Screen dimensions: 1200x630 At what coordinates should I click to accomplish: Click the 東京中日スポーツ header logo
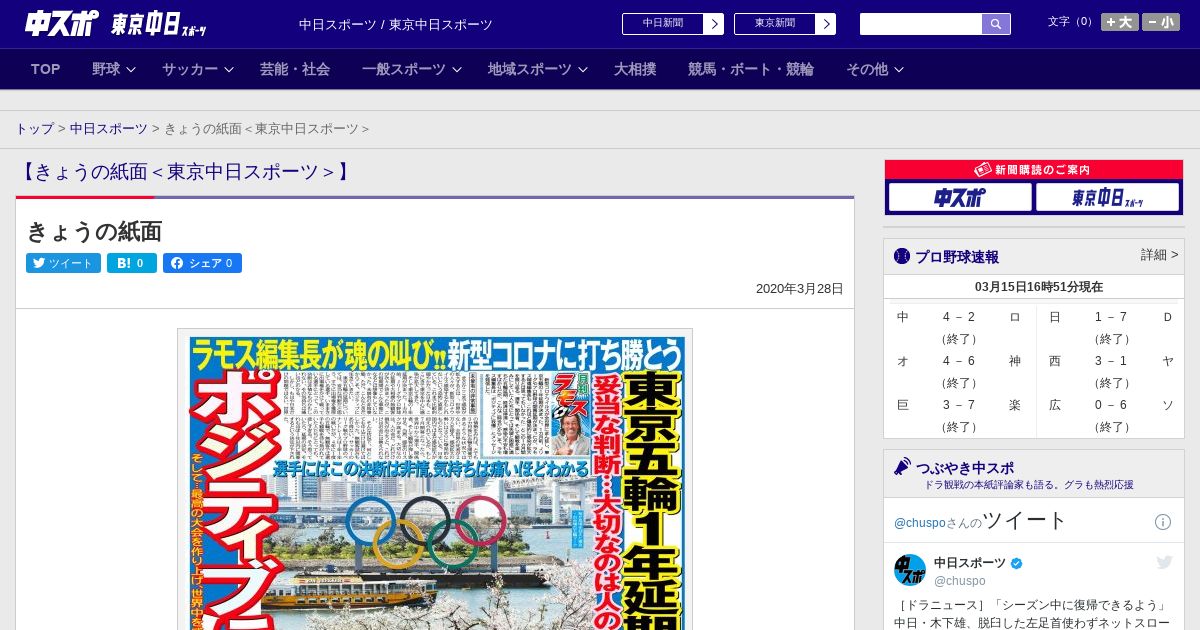tap(159, 24)
